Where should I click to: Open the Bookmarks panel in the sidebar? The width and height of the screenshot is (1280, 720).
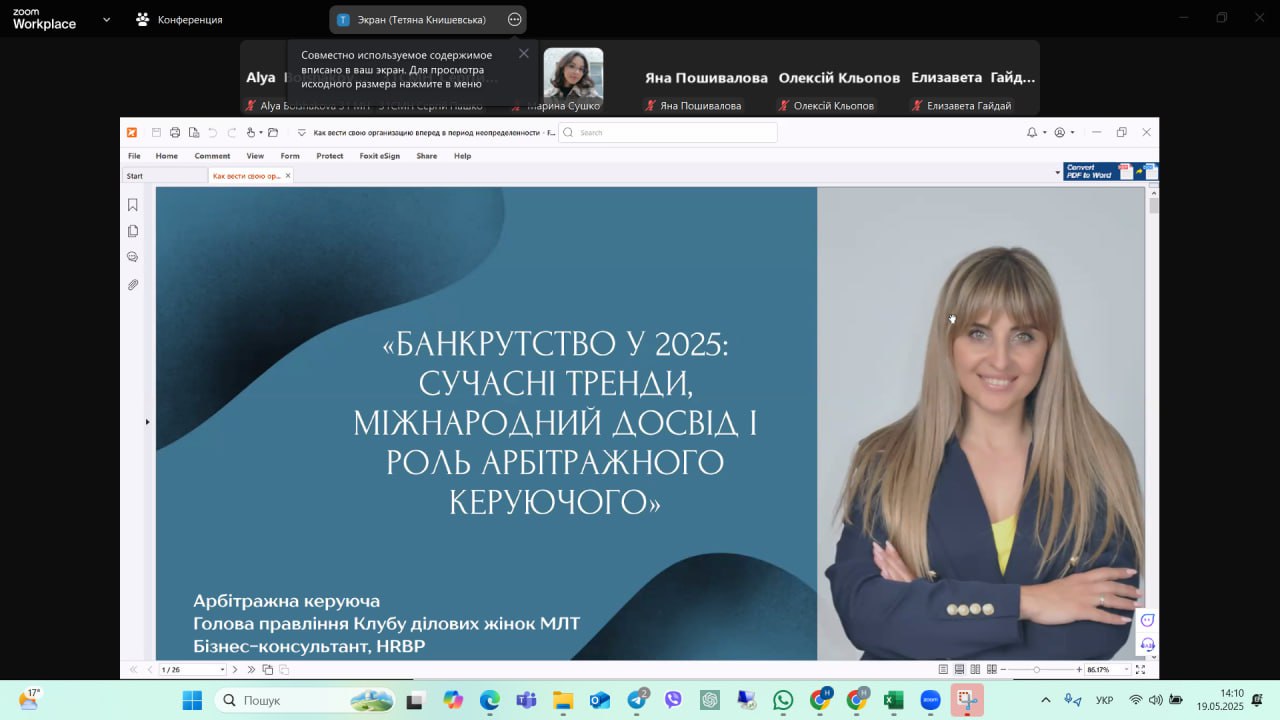(132, 205)
